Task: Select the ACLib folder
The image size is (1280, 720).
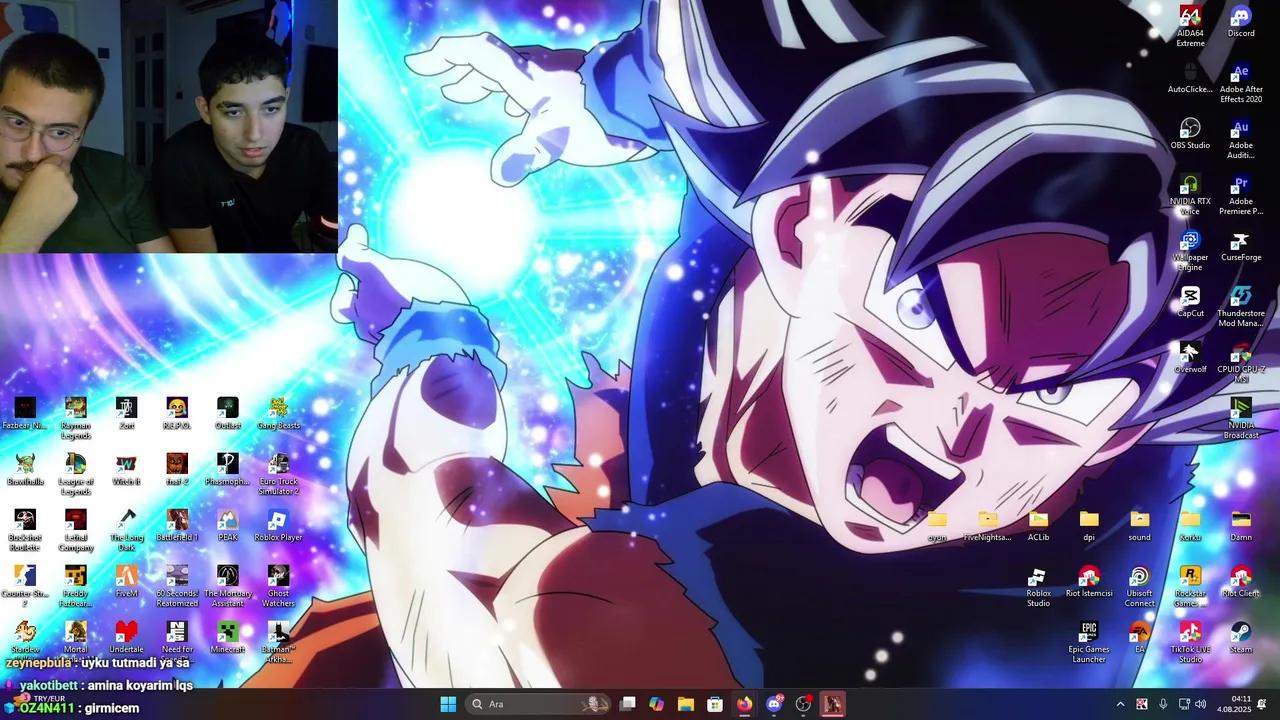Action: 1038,526
